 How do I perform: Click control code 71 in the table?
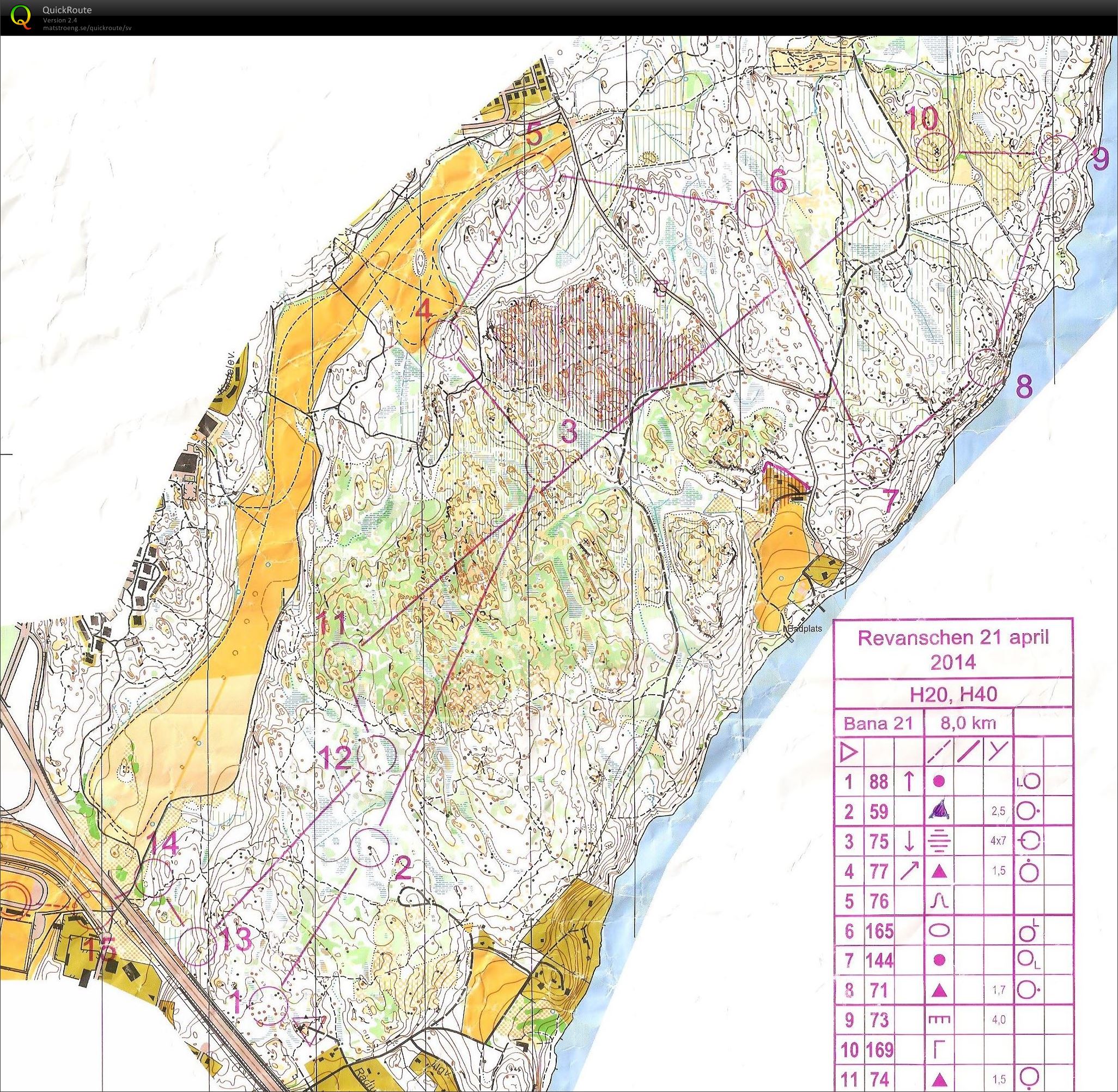pyautogui.click(x=879, y=991)
